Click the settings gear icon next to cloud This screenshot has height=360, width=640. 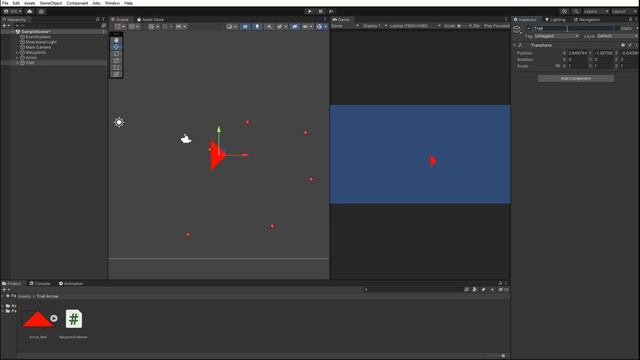click(x=41, y=11)
